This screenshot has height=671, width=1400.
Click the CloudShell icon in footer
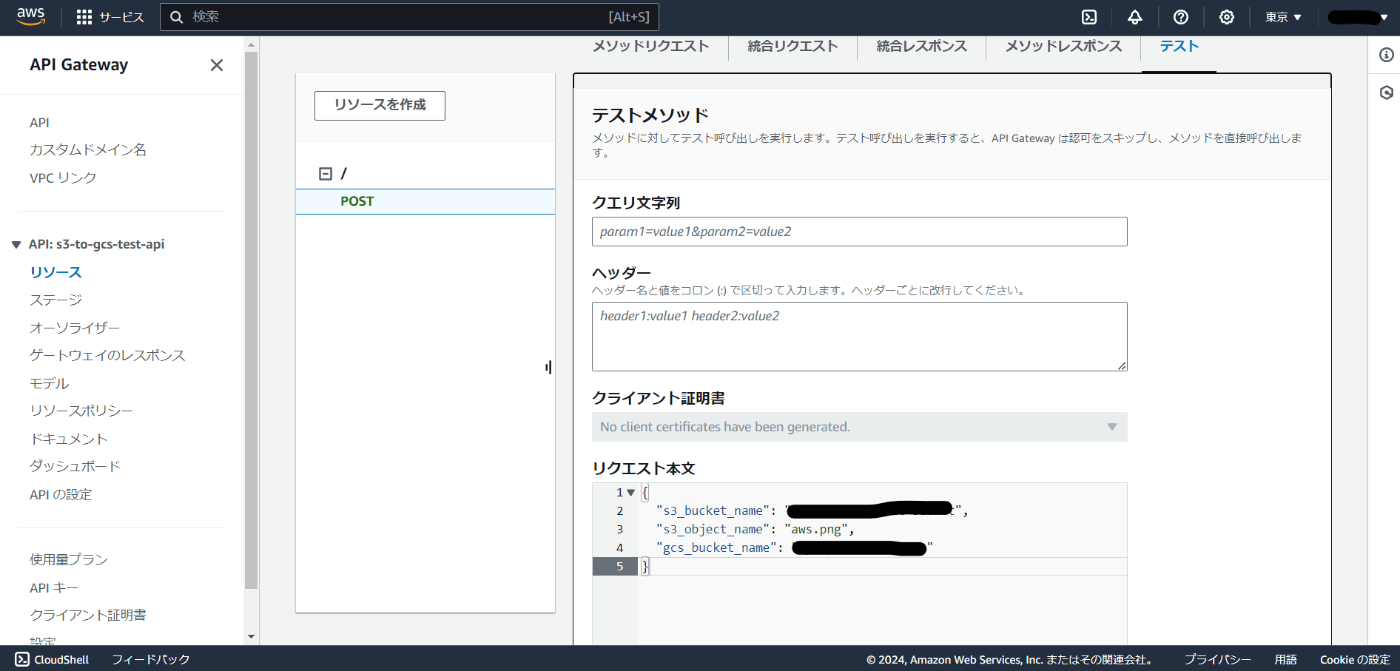coord(22,659)
